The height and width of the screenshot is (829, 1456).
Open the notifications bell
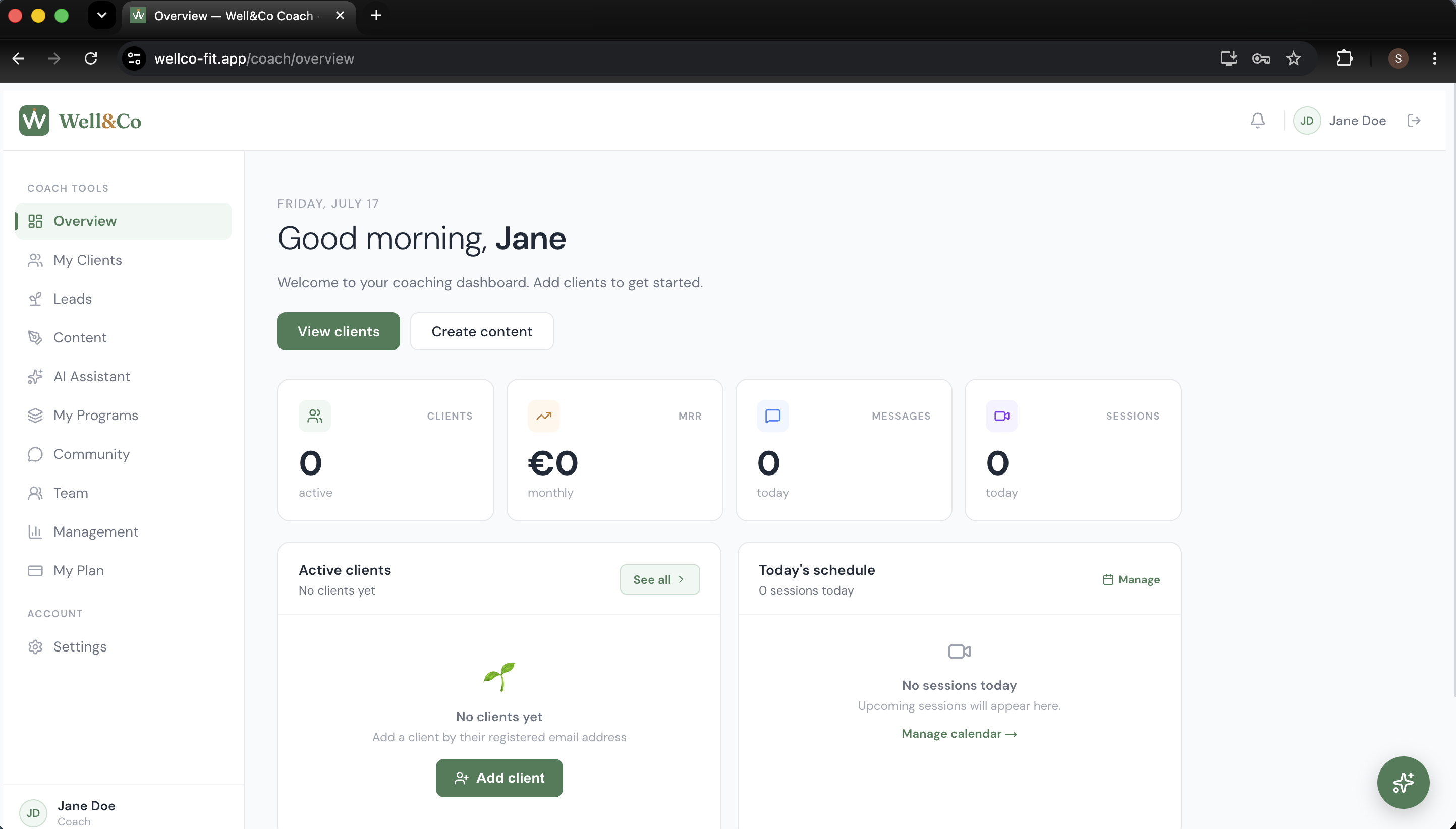point(1258,121)
